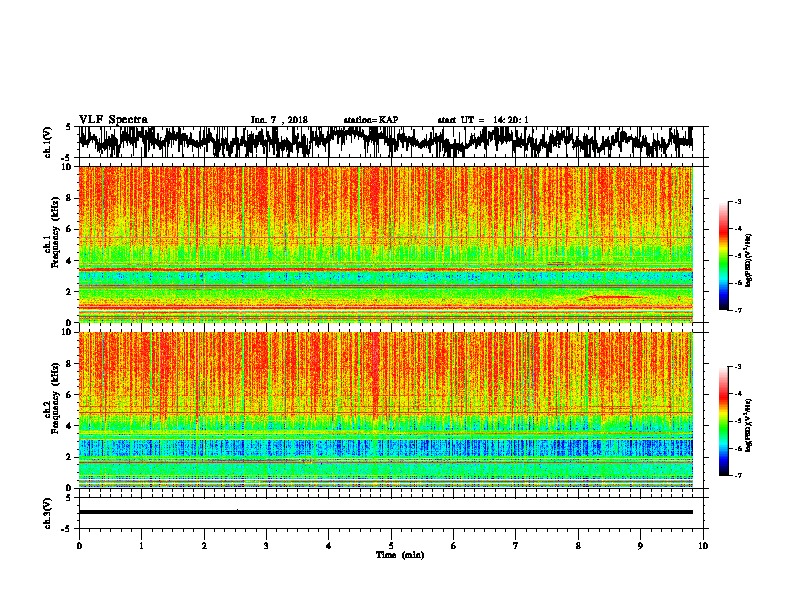The height and width of the screenshot is (612, 792).
Task: Click the ch.2 spectrogram "8" kHz tick label
Action: pos(70,364)
